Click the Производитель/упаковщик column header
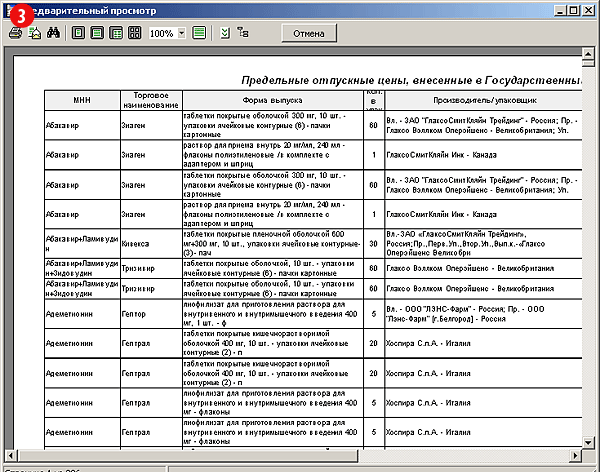 484,100
